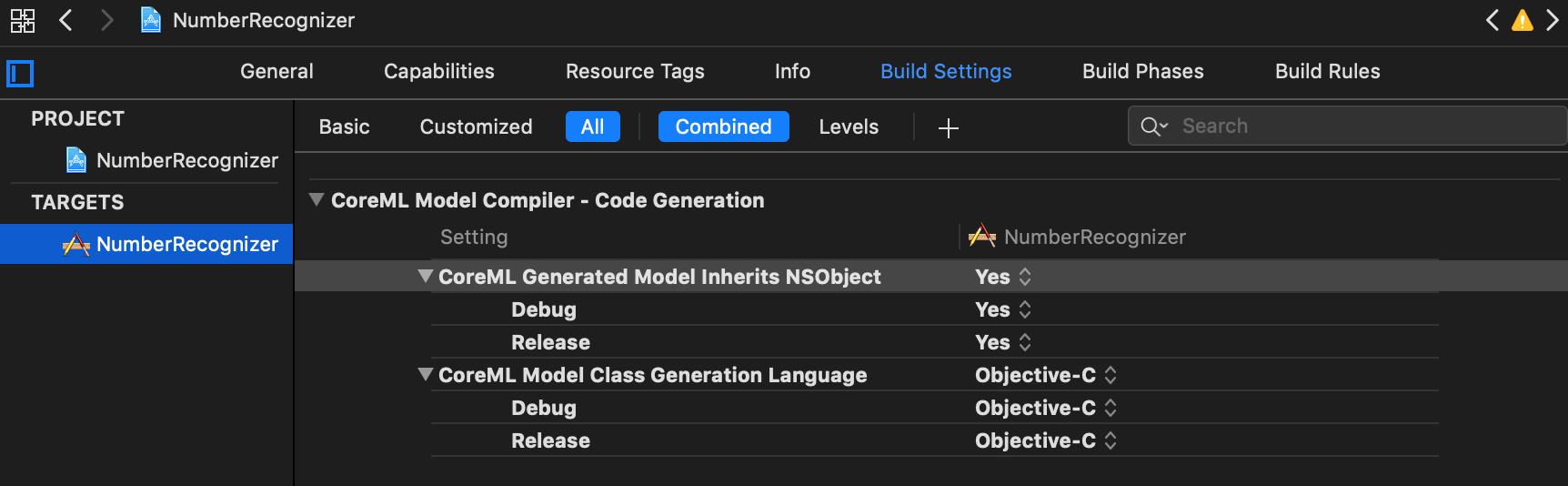Screen dimensions: 1568x486
Task: Switch to the Capabilities tab
Action: click(438, 71)
